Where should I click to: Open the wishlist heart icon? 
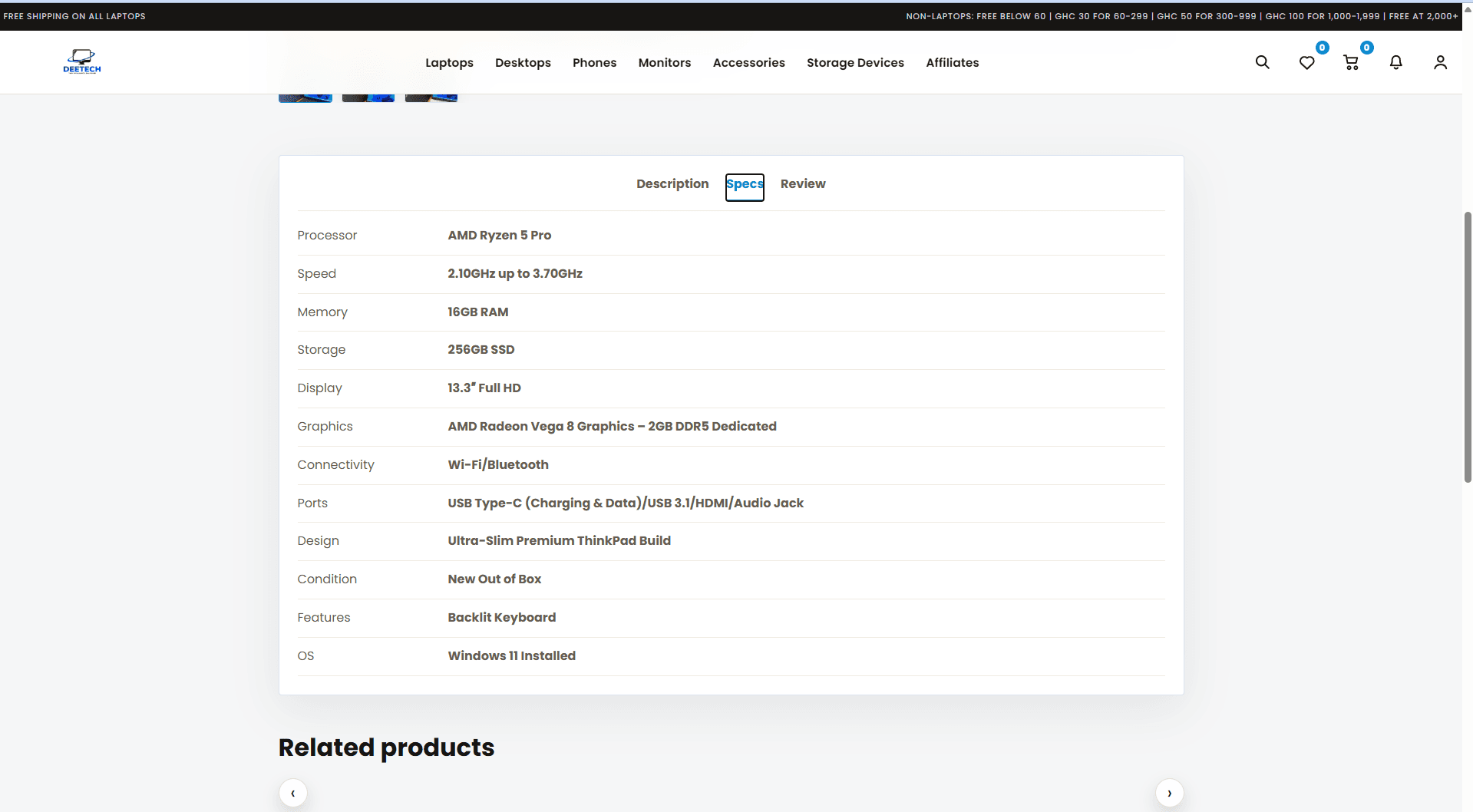point(1306,63)
